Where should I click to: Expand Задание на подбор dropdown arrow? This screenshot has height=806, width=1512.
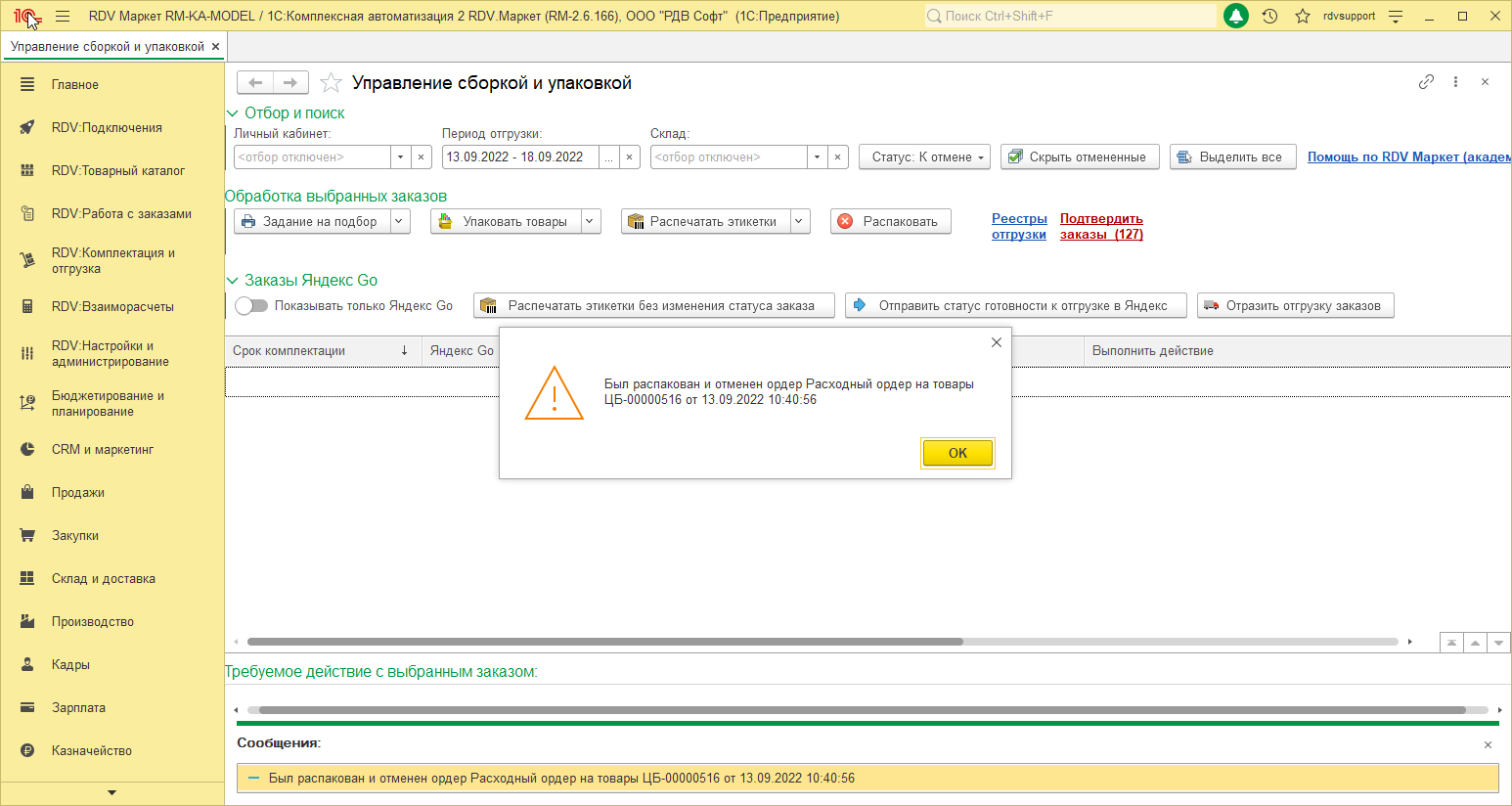tap(399, 222)
